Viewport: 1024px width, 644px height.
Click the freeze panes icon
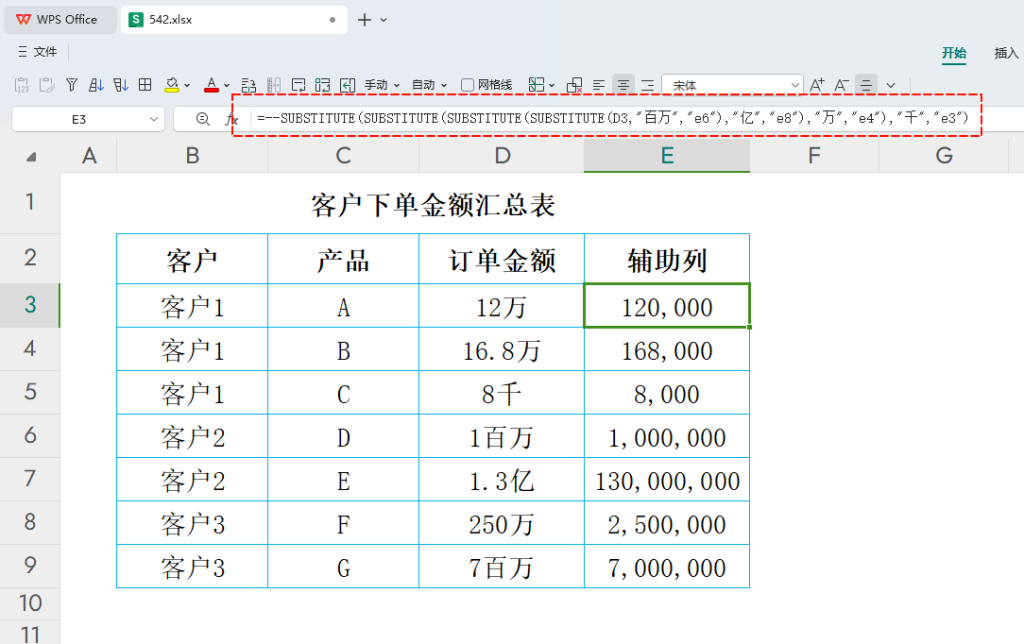536,85
